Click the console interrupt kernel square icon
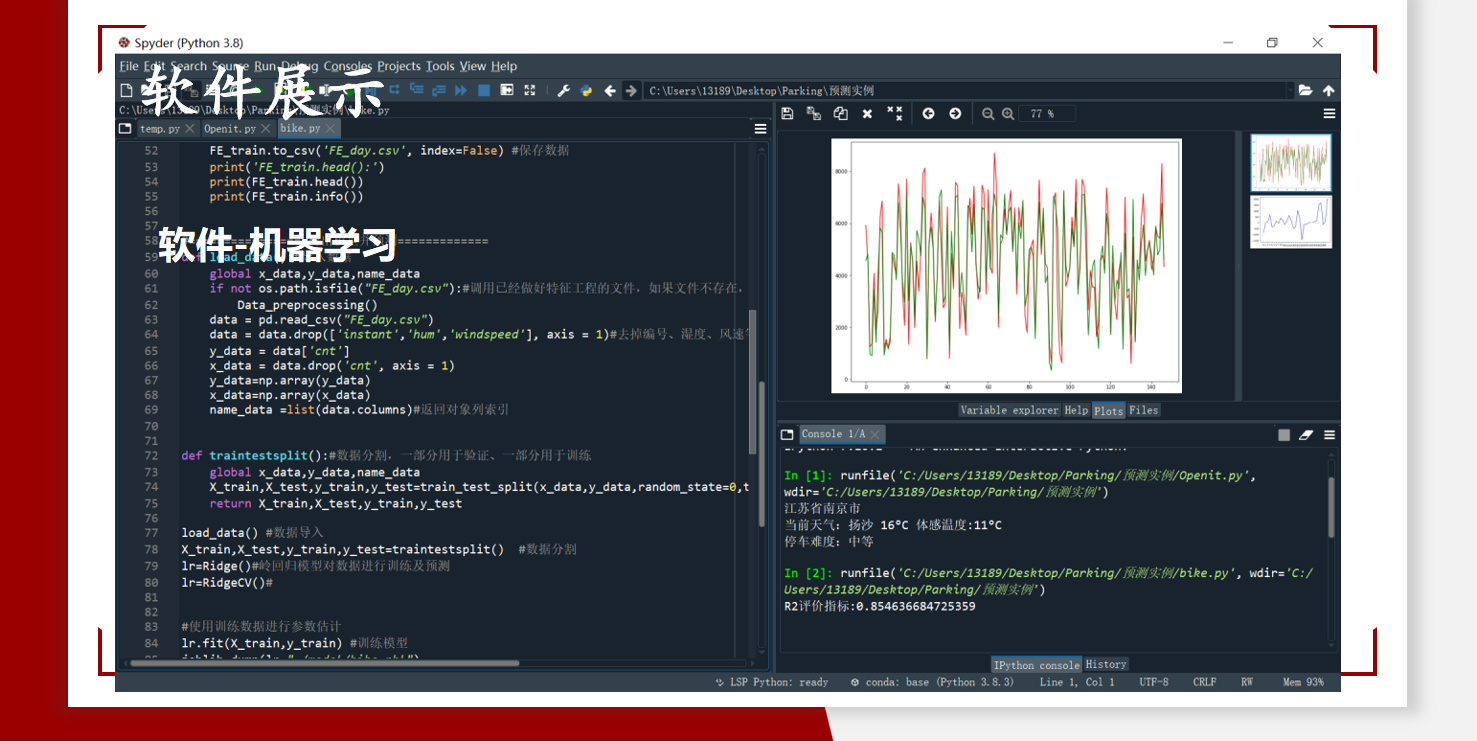1477x741 pixels. pos(1284,435)
